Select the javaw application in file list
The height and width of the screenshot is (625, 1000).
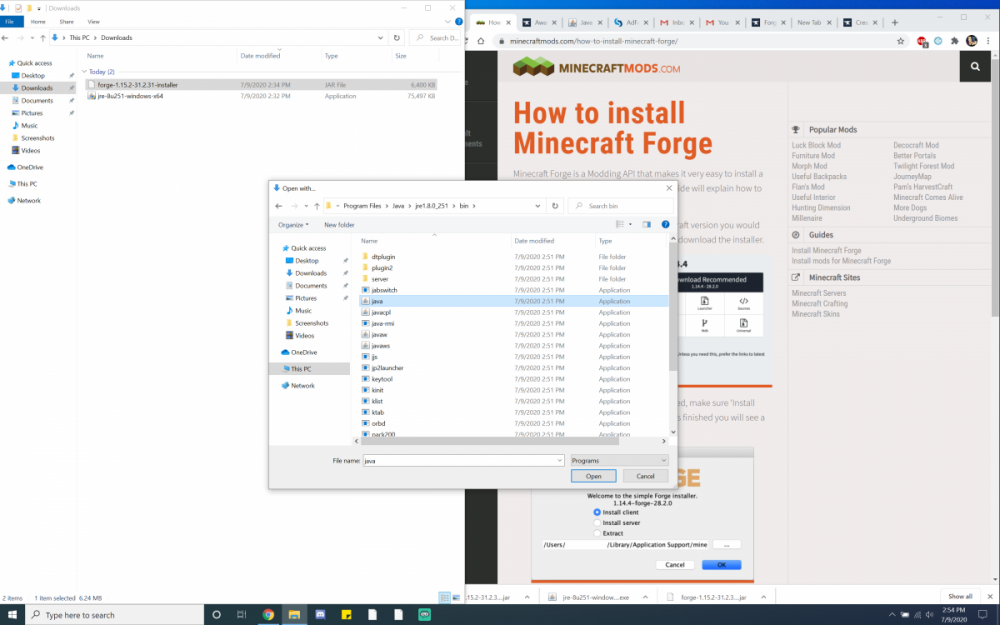[380, 334]
